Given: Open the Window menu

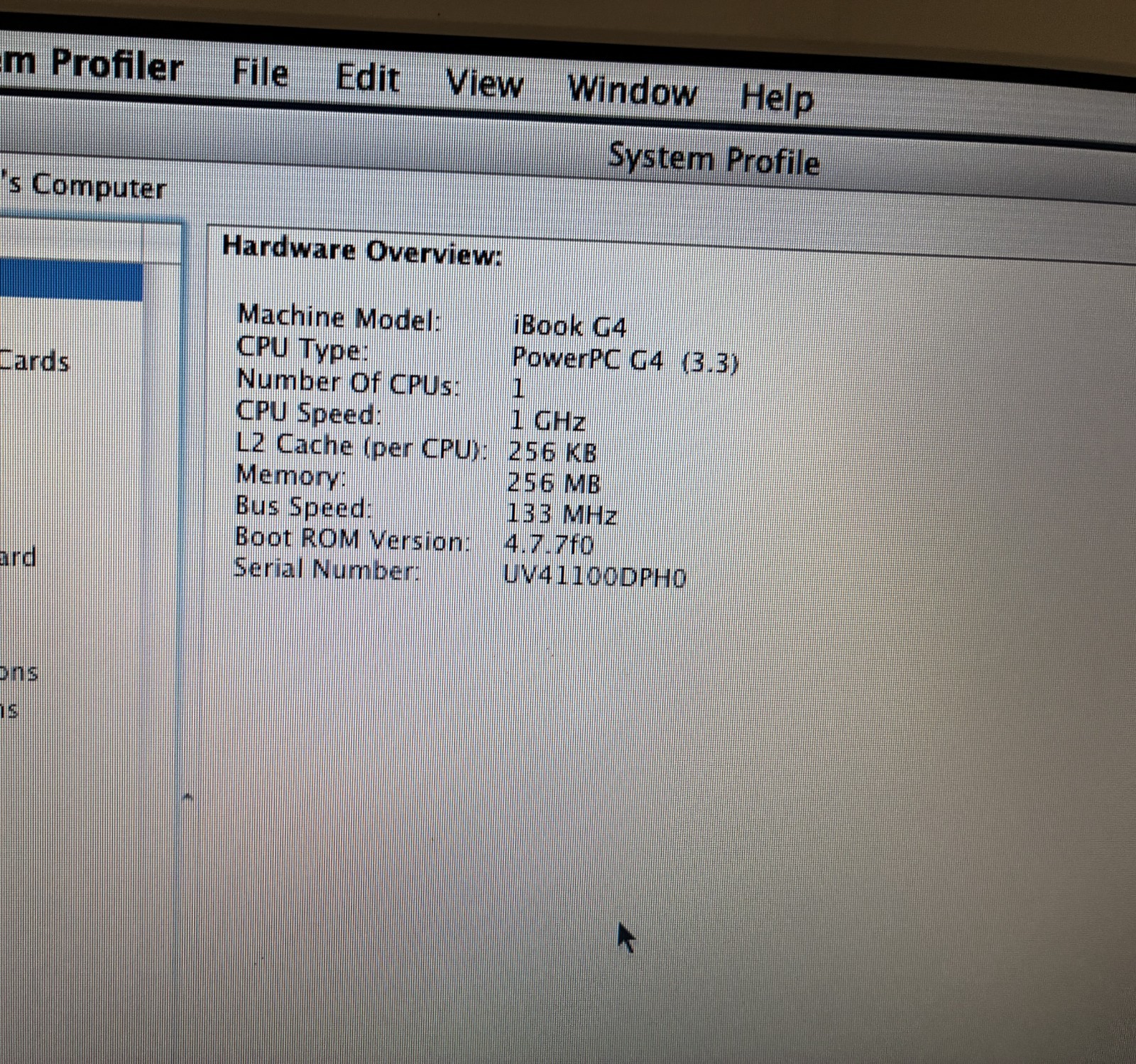Looking at the screenshot, I should (632, 91).
